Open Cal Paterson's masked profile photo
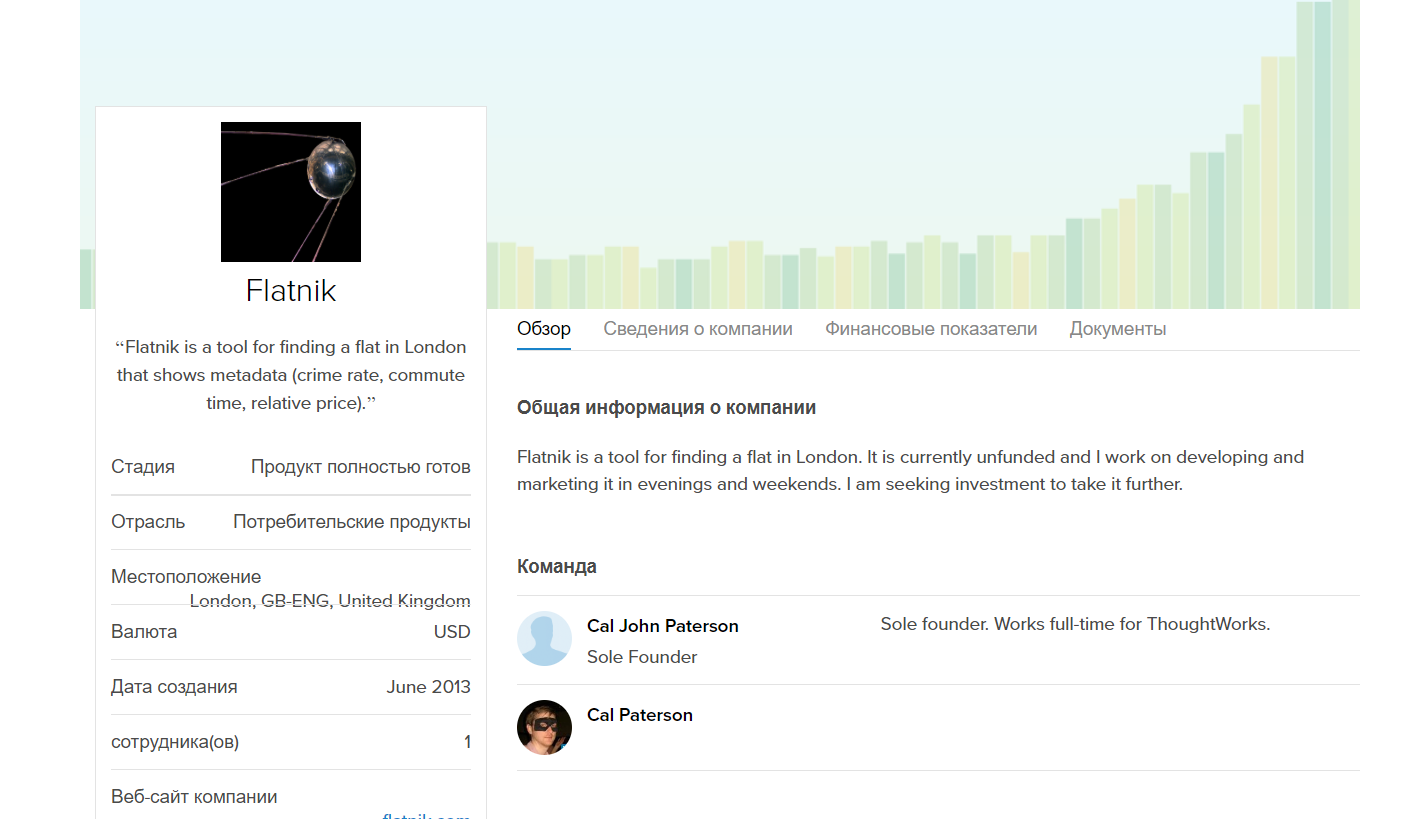The height and width of the screenshot is (819, 1411). pos(544,727)
